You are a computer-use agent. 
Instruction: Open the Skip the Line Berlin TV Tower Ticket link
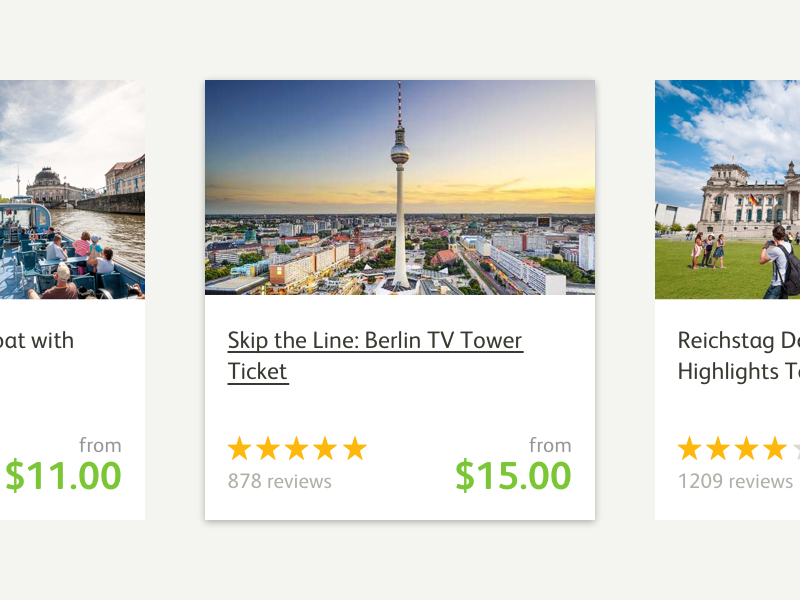point(375,355)
